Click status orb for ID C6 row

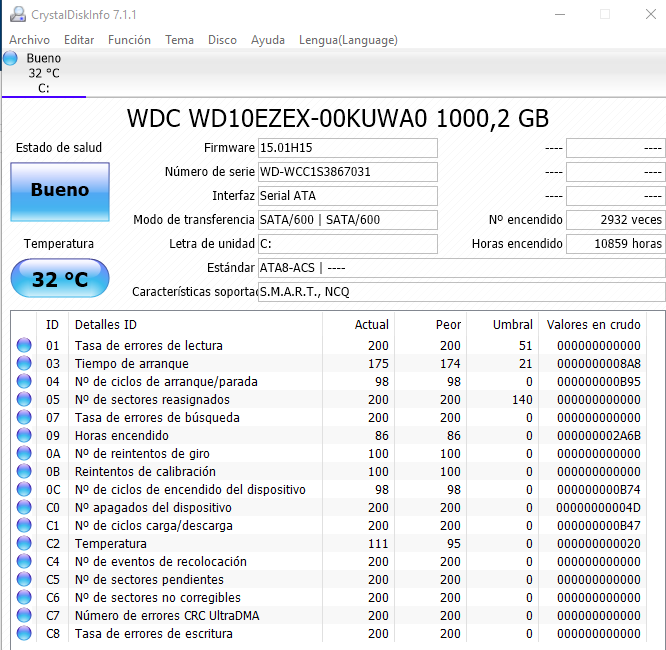tap(24, 597)
